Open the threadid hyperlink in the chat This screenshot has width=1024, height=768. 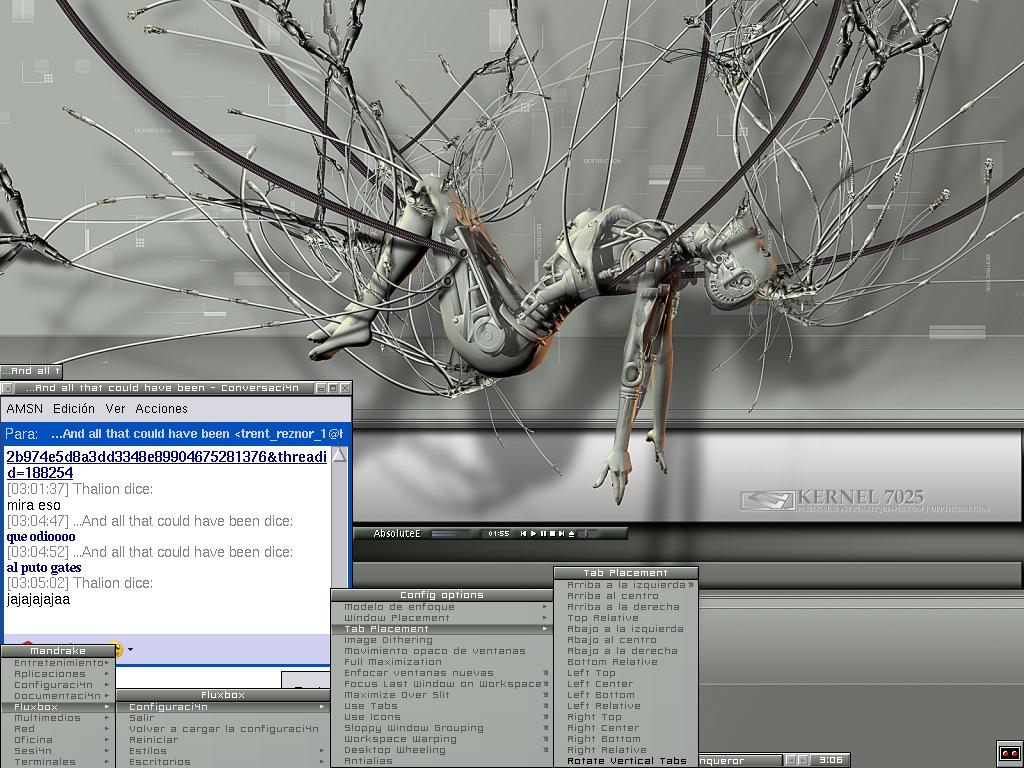tap(165, 464)
